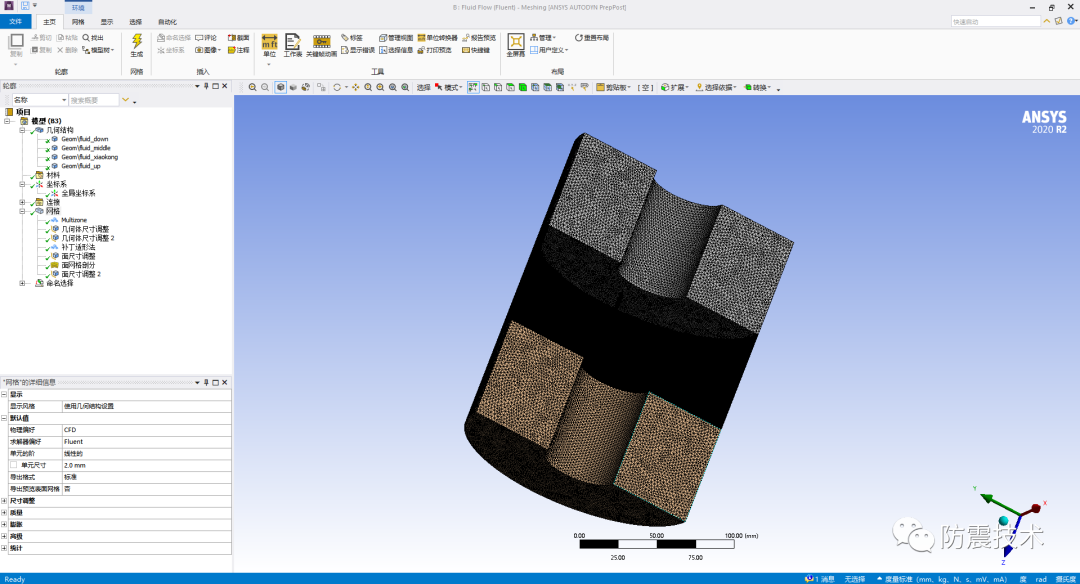Collapse the 模型 (B3) tree node
The width and height of the screenshot is (1080, 584).
coord(8,121)
